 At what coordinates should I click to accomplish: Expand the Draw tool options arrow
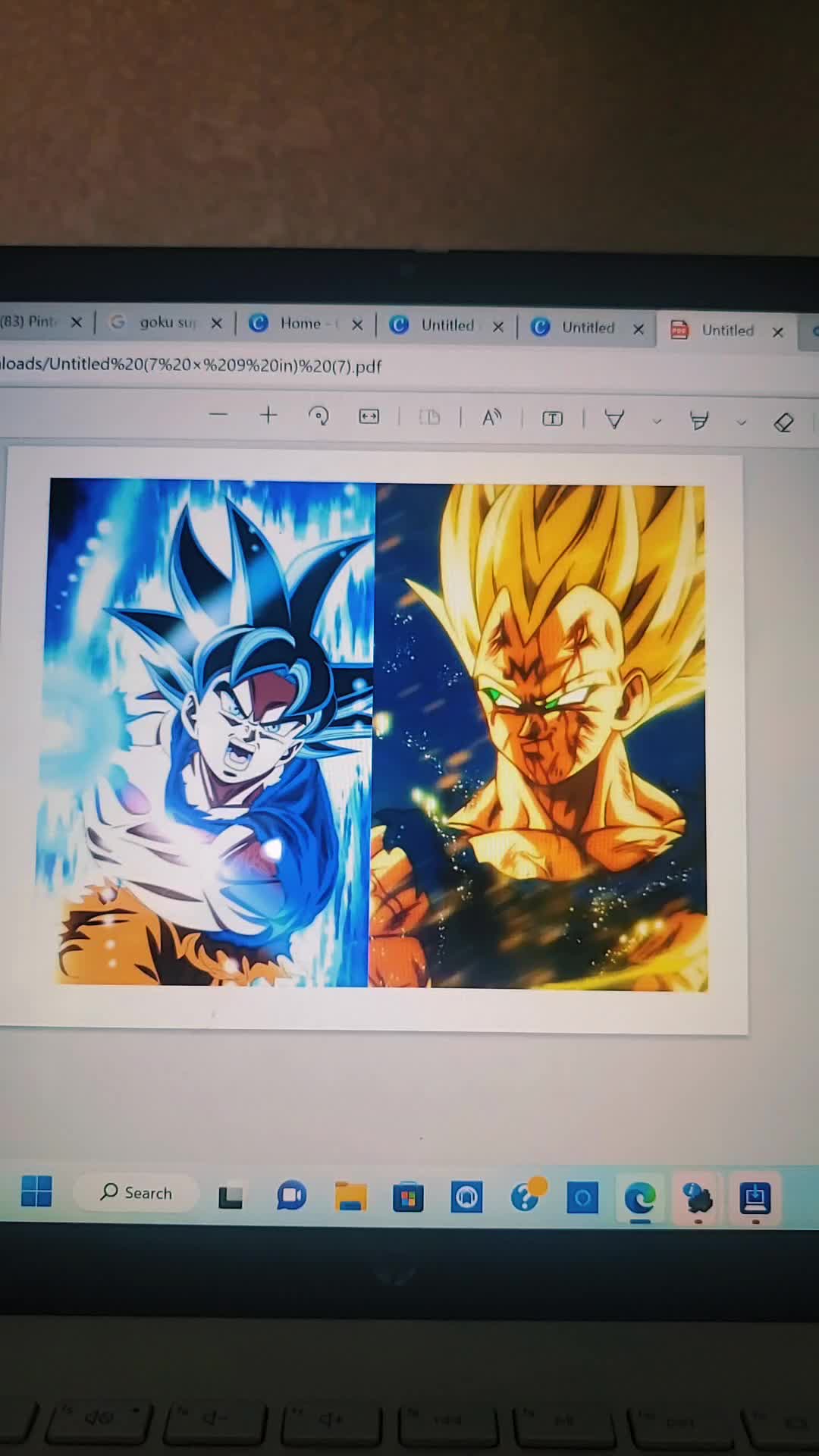[657, 421]
